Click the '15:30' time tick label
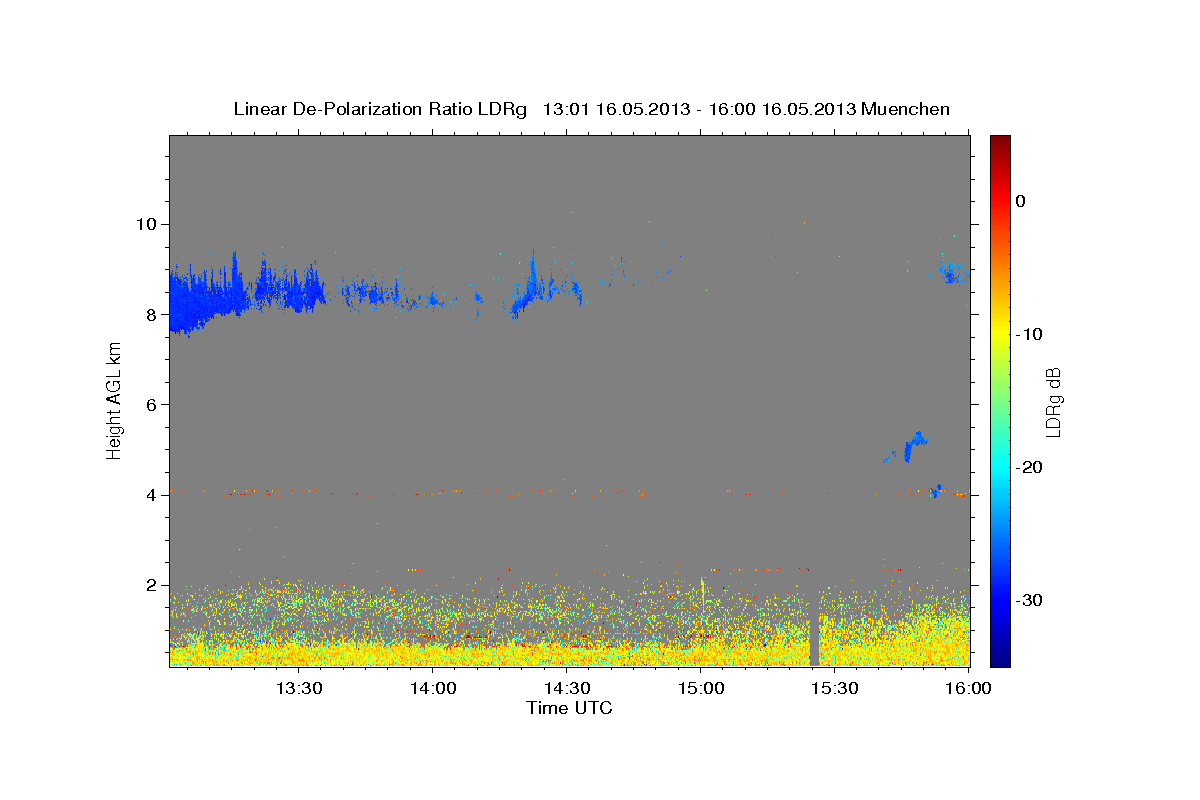The height and width of the screenshot is (800, 1200). (835, 688)
